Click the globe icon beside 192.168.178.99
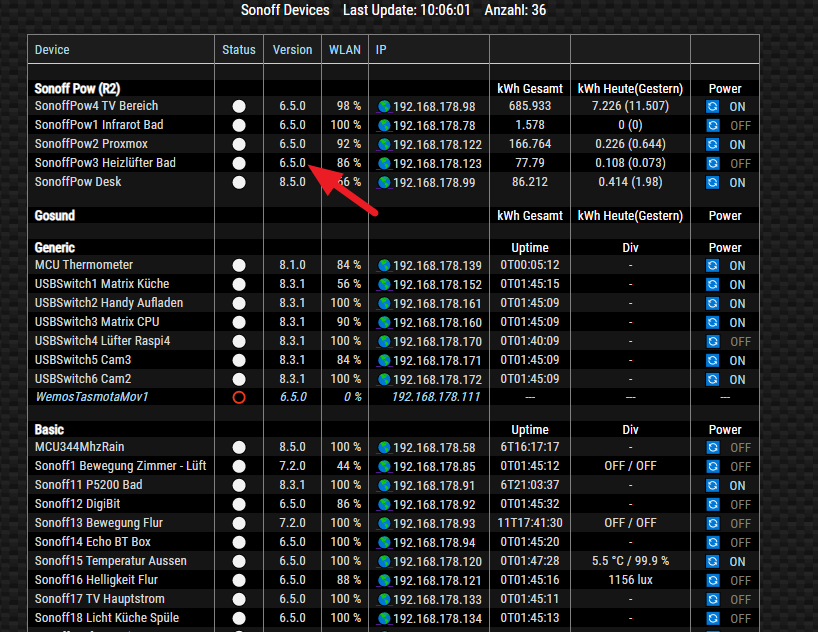This screenshot has width=818, height=632. [384, 183]
